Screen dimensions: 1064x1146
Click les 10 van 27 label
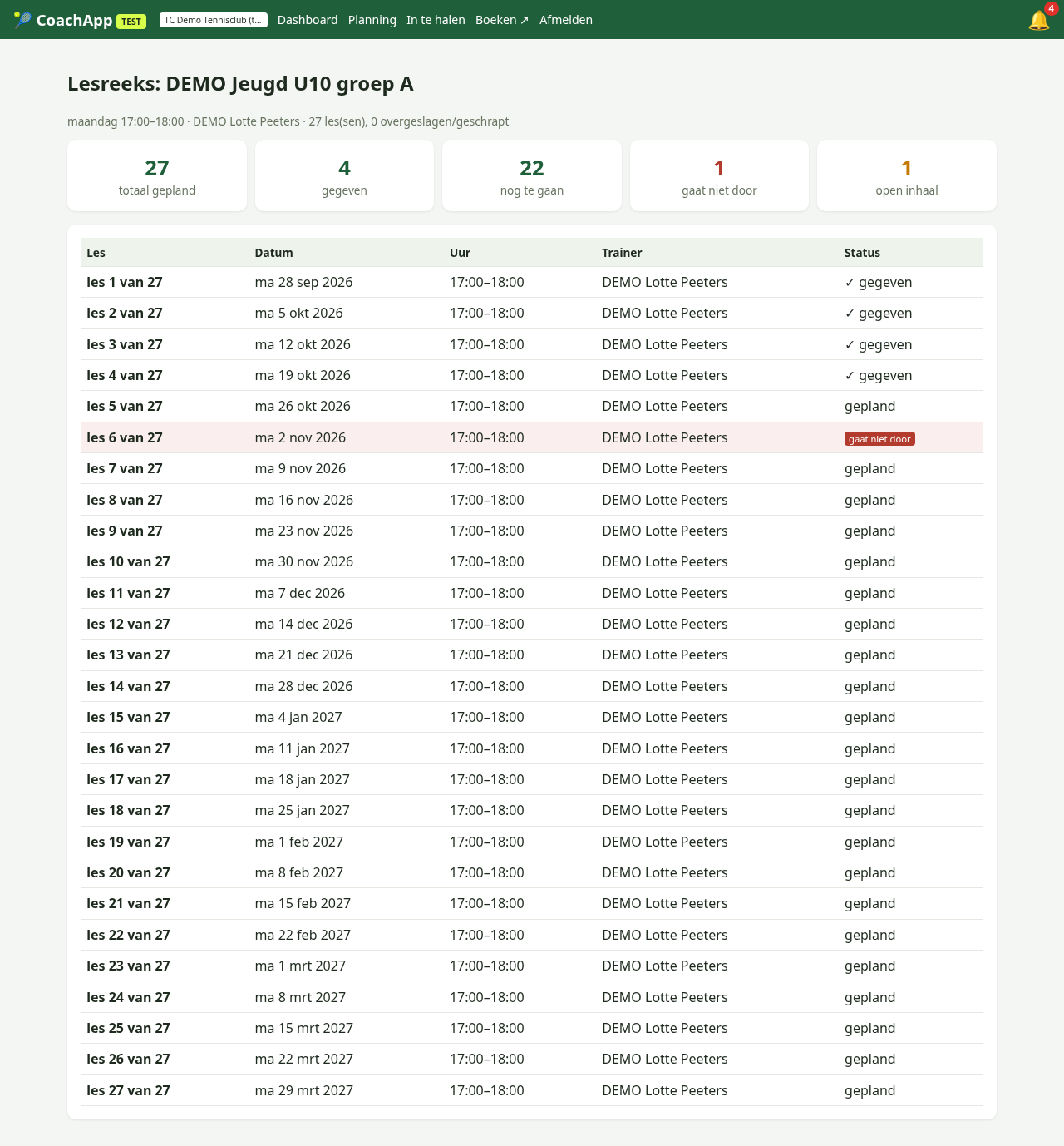coord(128,561)
